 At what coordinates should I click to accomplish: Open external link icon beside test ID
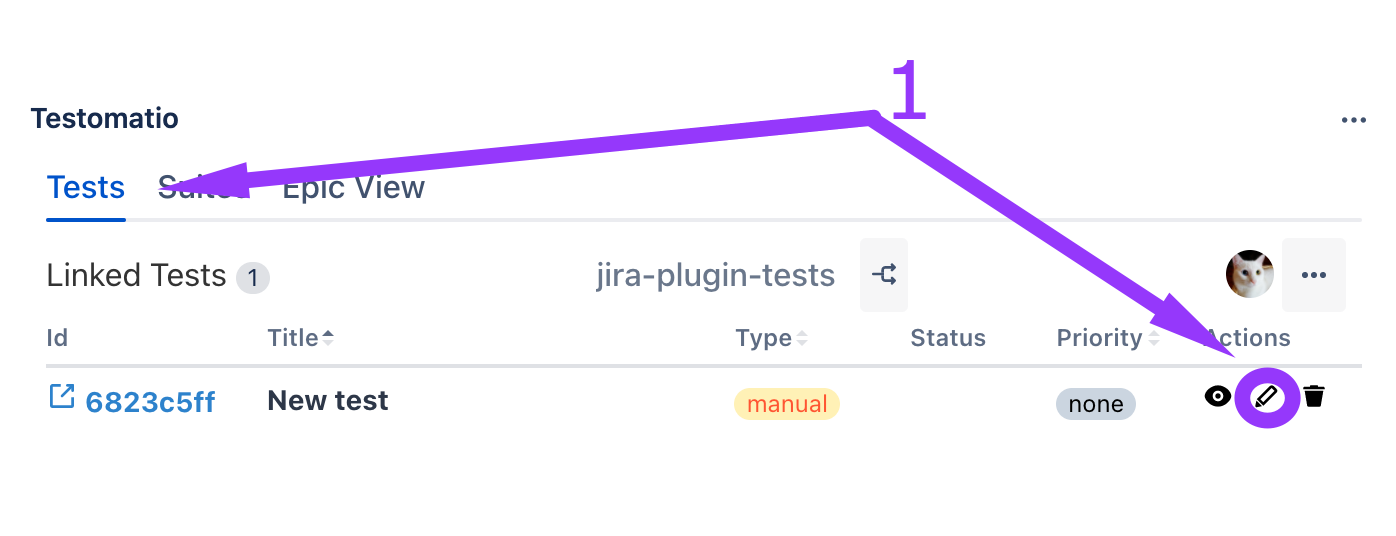click(61, 398)
